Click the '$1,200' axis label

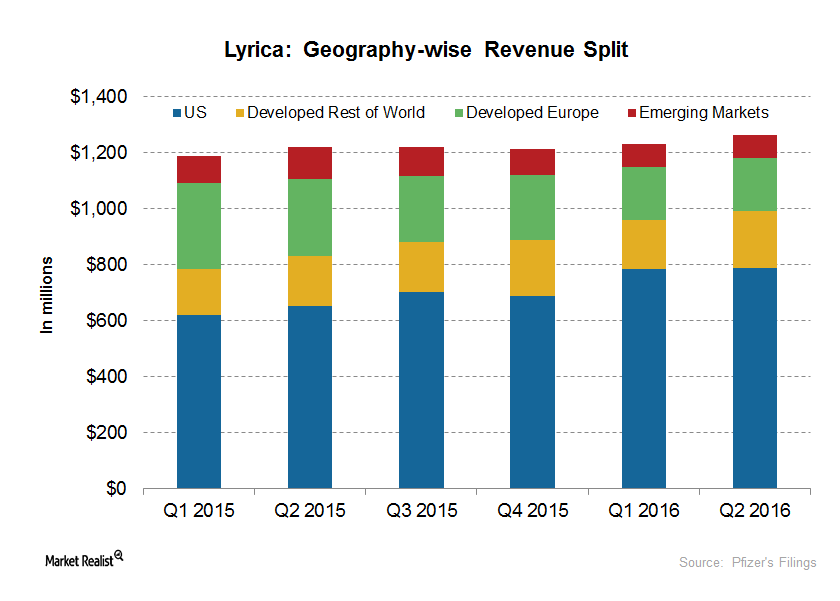(99, 153)
